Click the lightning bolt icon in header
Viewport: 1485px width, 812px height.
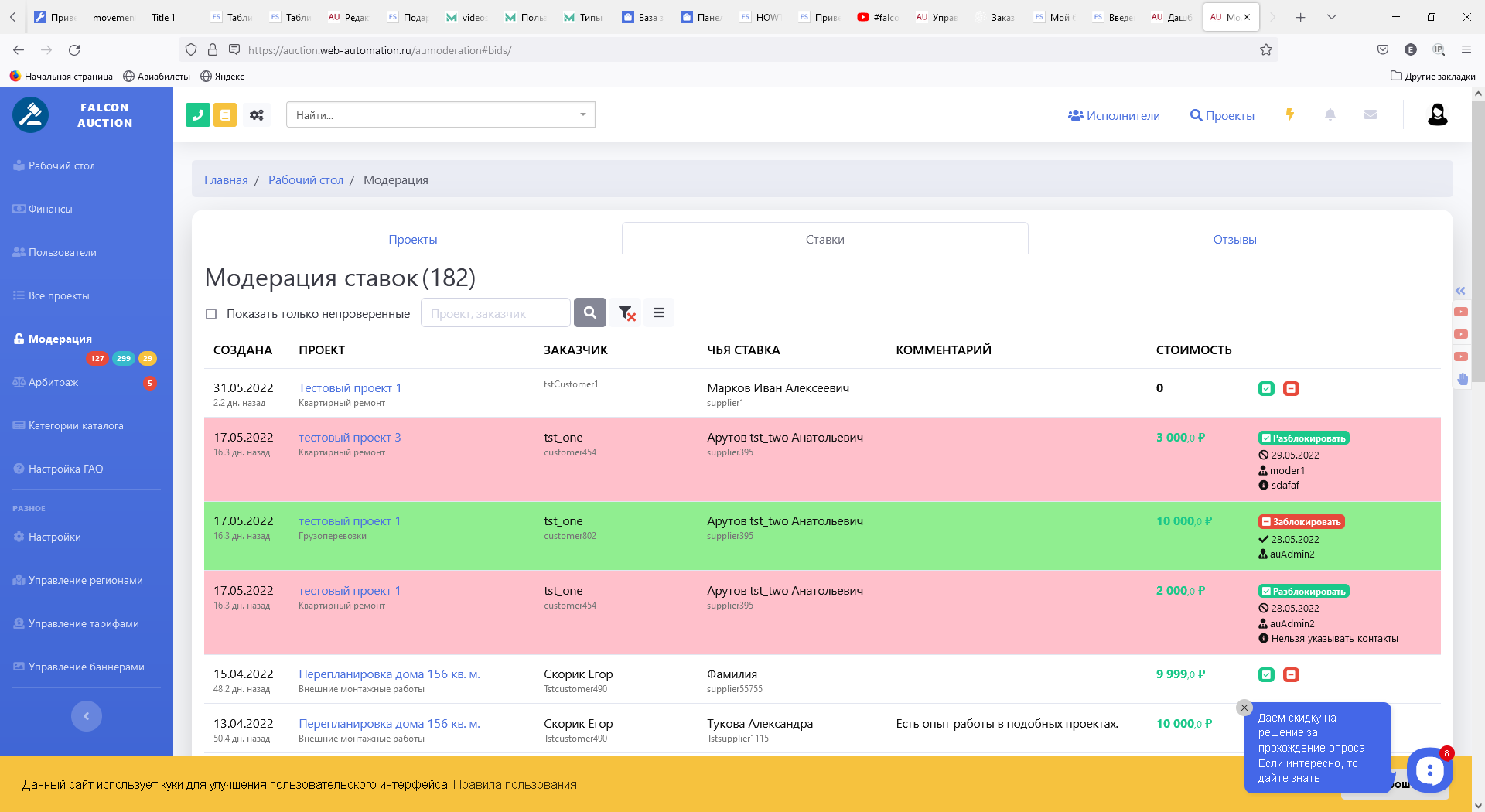[1289, 114]
